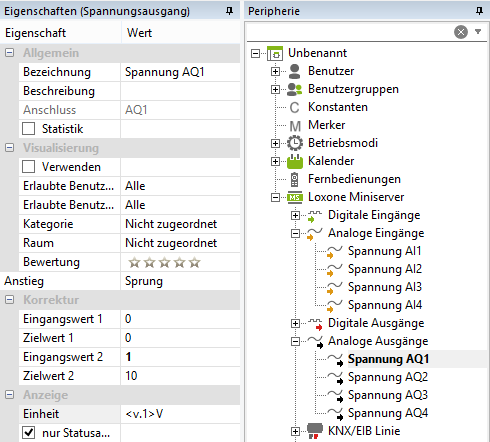Viewport: 490px width, 442px height.
Task: Click the Digitale Ausgänge icon
Action: [315, 324]
